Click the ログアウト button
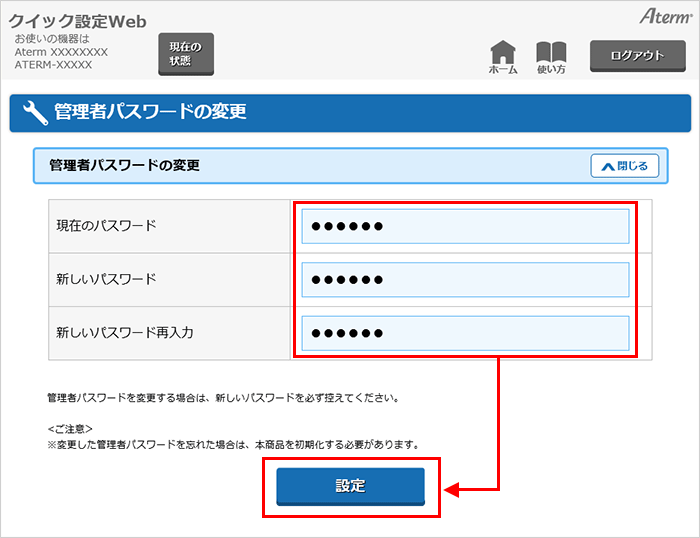Image resolution: width=700 pixels, height=538 pixels. [x=638, y=56]
